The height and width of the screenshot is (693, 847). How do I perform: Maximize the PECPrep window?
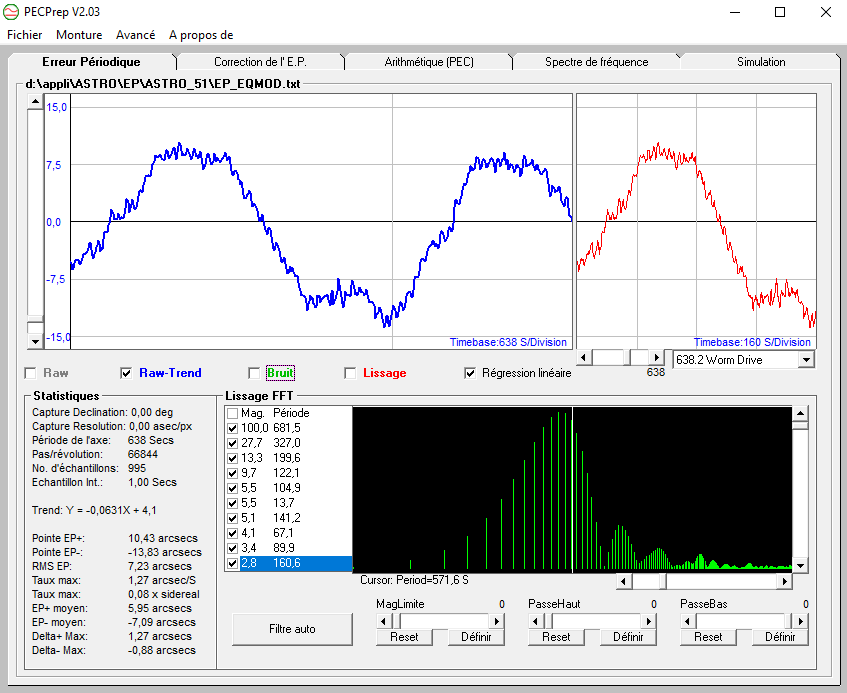coord(779,12)
